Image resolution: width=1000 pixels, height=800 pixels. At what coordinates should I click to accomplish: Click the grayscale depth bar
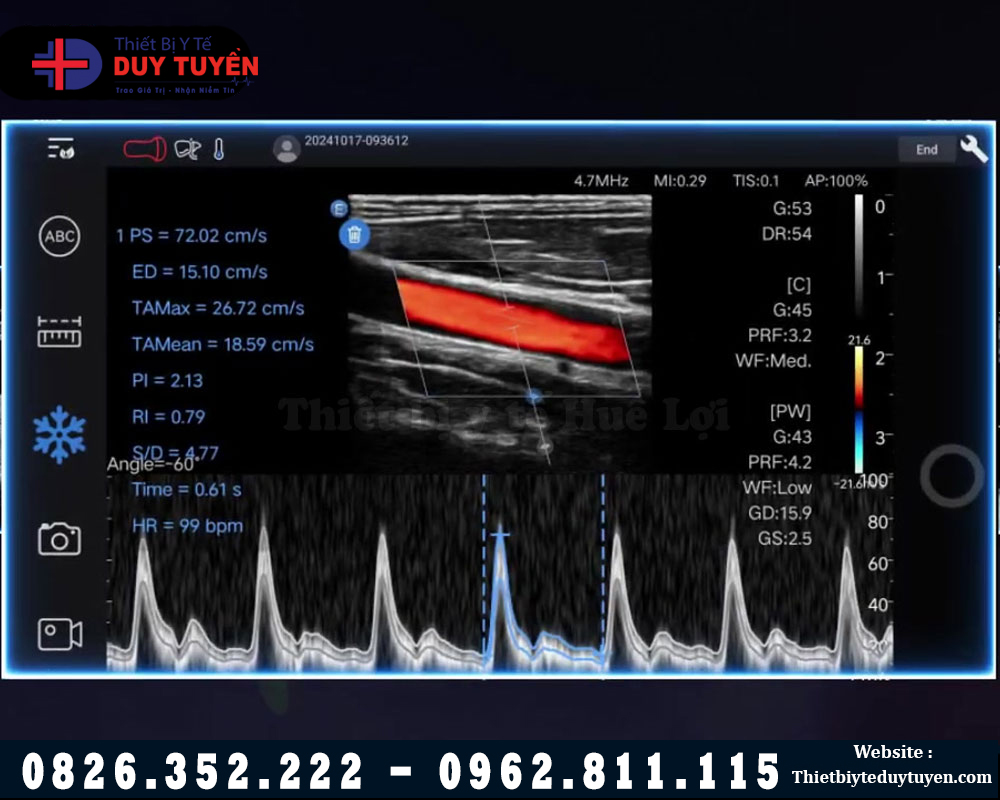(858, 255)
